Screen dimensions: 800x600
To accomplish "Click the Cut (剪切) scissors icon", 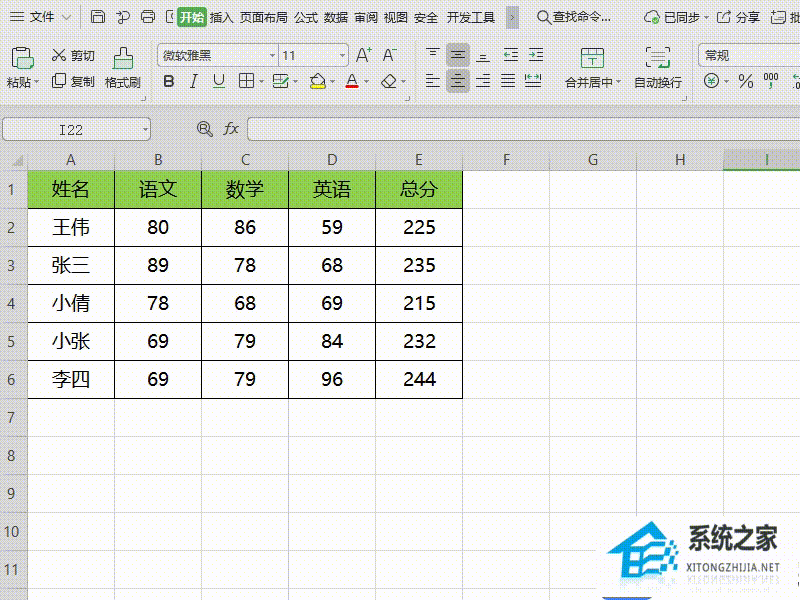I will (x=59, y=56).
